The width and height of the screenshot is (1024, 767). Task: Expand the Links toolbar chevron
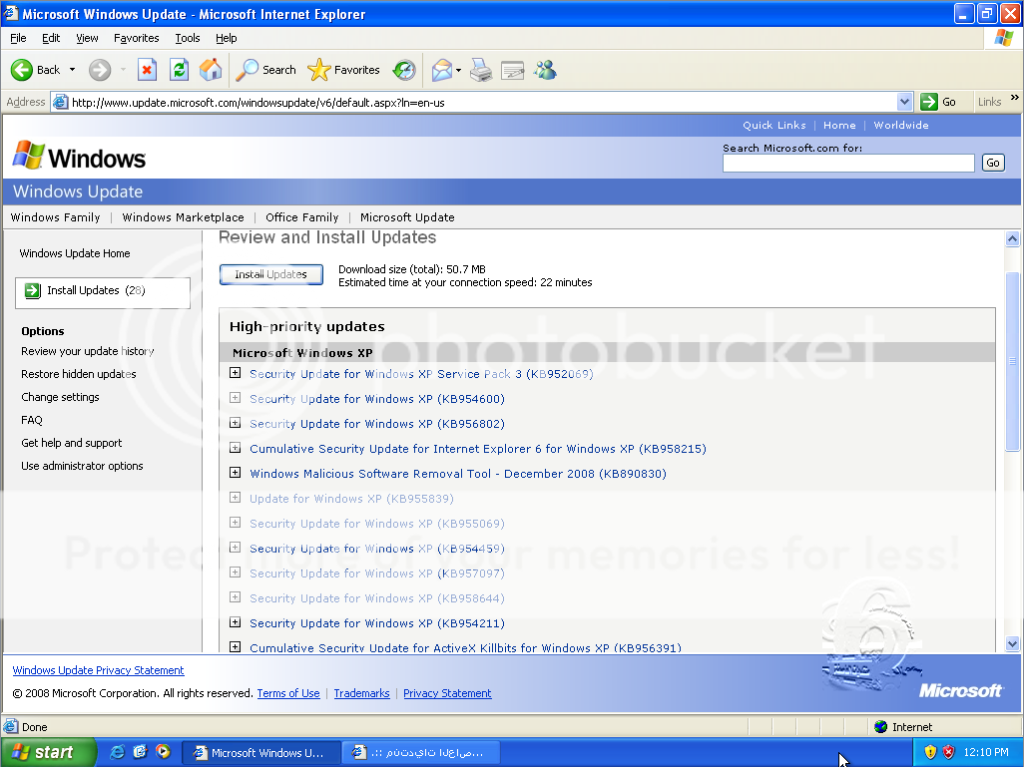1014,98
